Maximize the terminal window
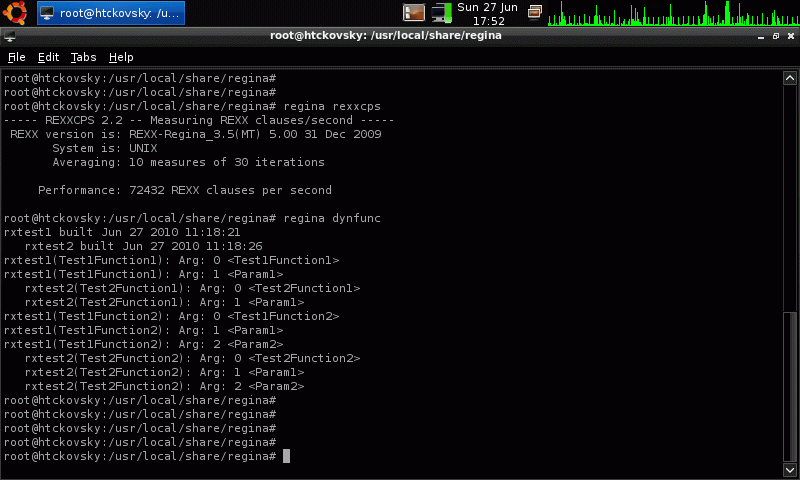Viewport: 800px width, 480px height. coord(773,36)
